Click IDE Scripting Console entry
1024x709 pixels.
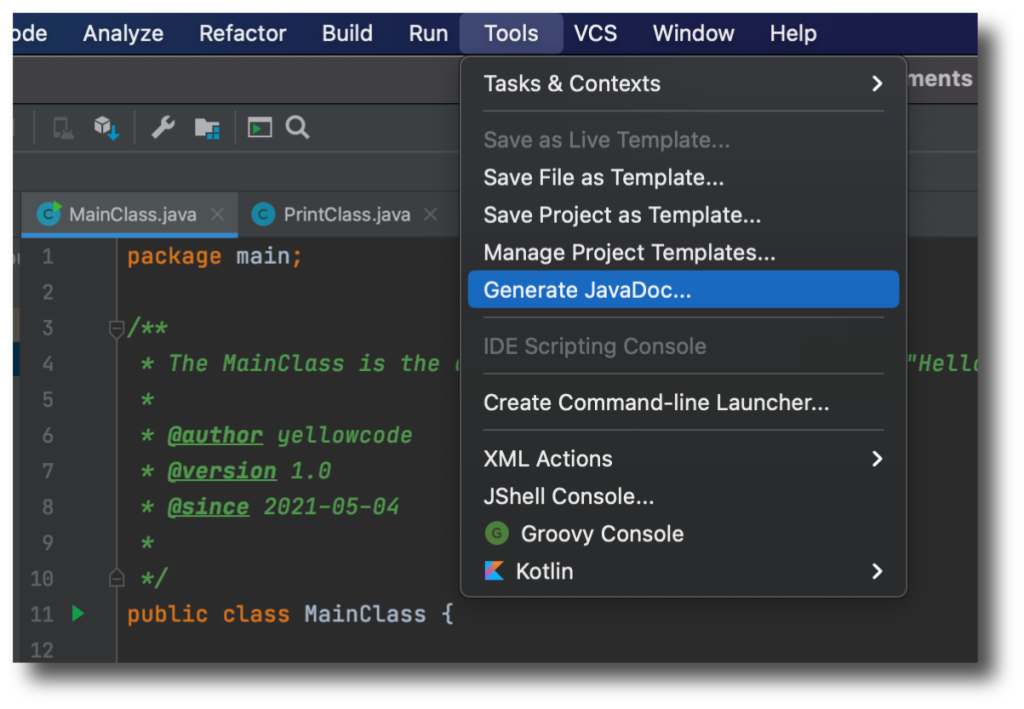[x=683, y=346]
